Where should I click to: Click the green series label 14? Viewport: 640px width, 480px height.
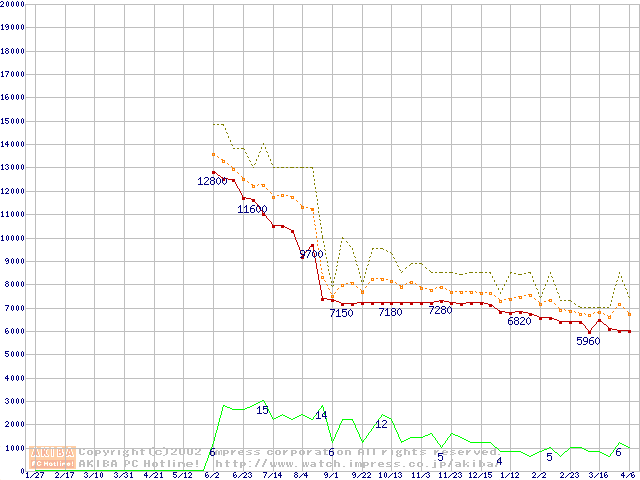pos(321,414)
